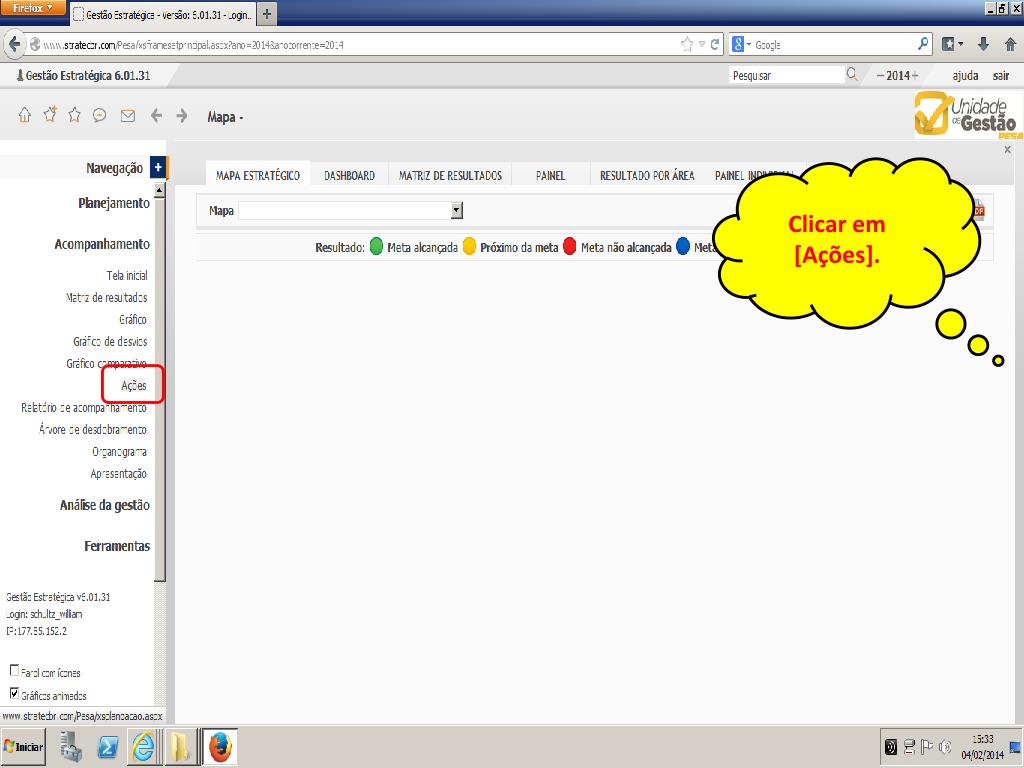Reload the page with refresh icon
The width and height of the screenshot is (1024, 768).
[x=714, y=44]
